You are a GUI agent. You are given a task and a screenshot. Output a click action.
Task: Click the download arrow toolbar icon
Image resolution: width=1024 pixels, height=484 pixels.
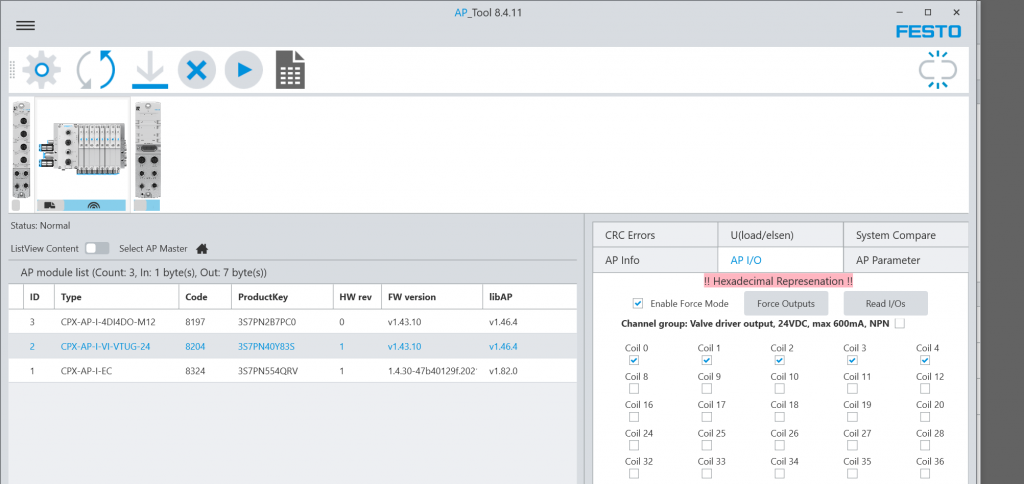150,70
